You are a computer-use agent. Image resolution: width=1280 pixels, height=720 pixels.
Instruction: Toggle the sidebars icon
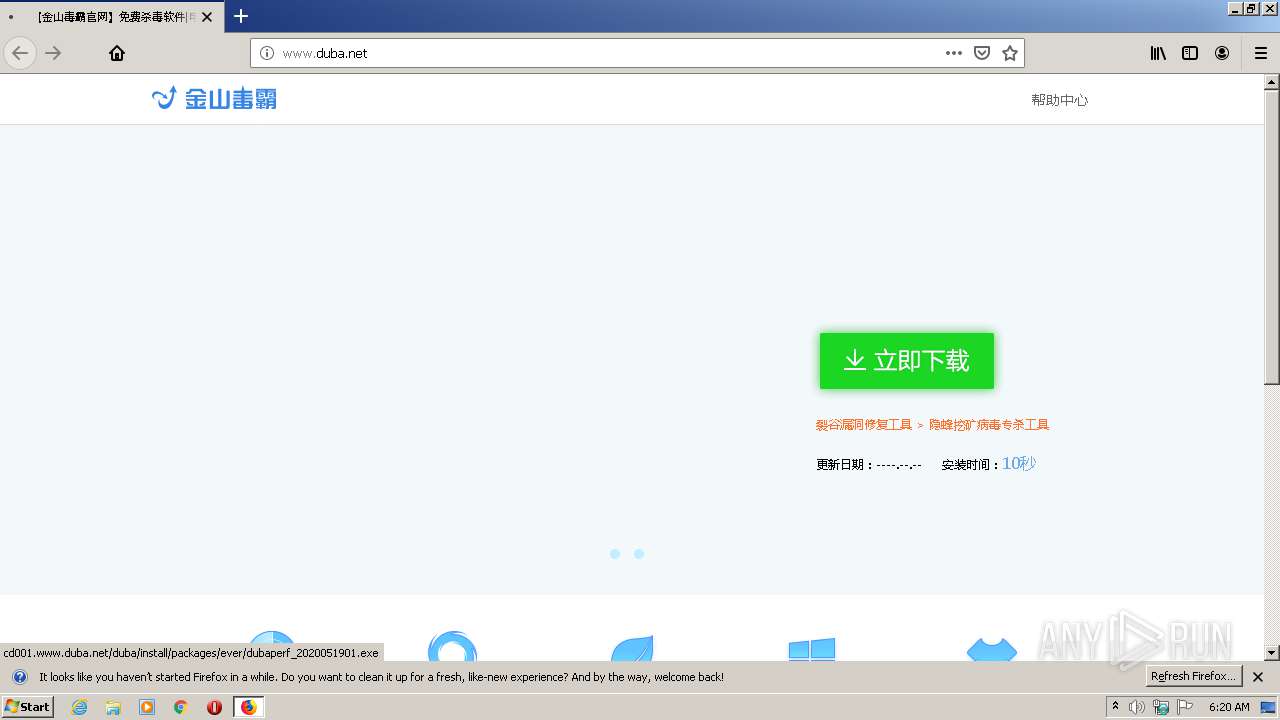pos(1190,53)
